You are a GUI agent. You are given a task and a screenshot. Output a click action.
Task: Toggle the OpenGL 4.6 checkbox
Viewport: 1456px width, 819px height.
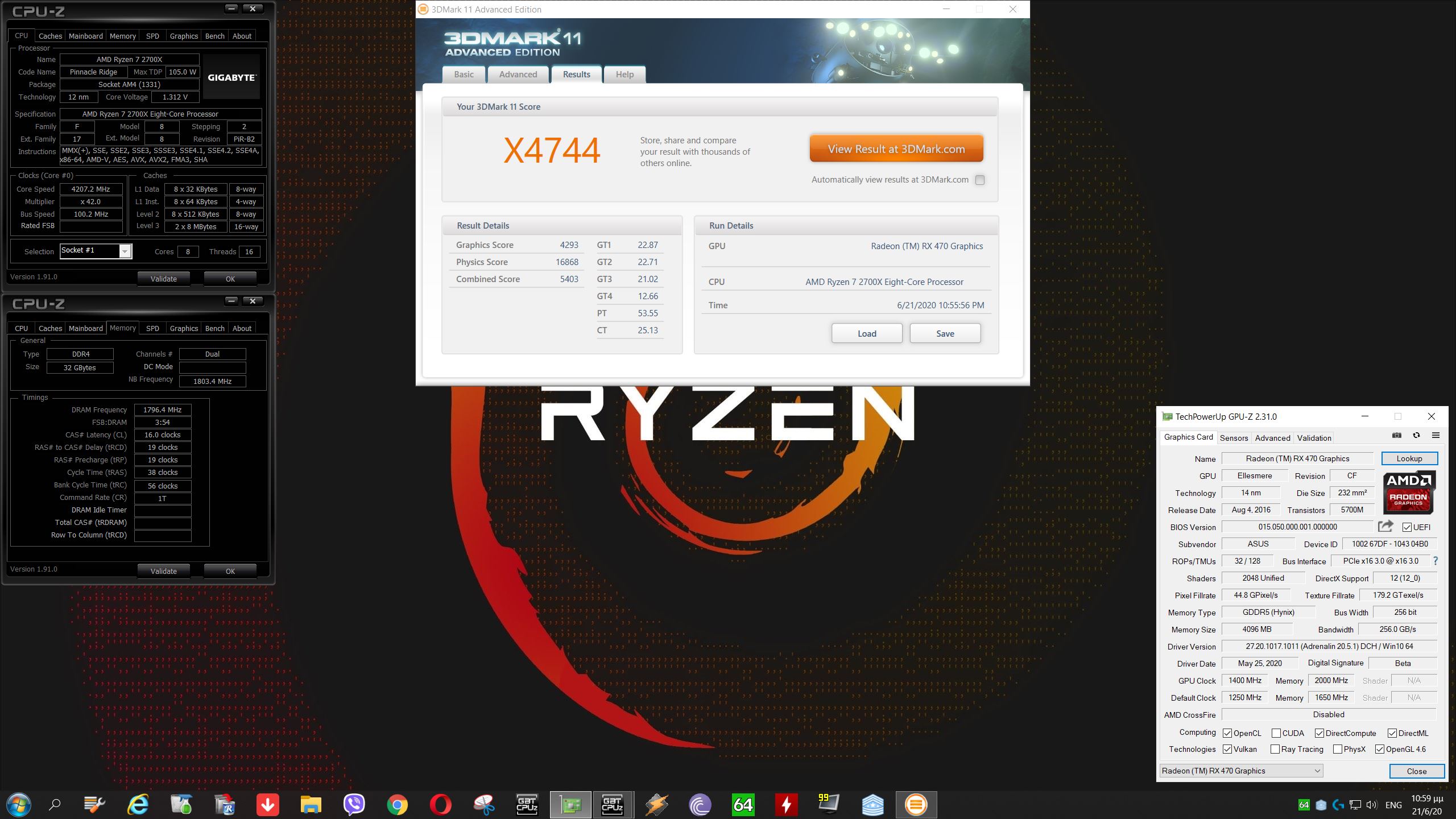[x=1380, y=749]
